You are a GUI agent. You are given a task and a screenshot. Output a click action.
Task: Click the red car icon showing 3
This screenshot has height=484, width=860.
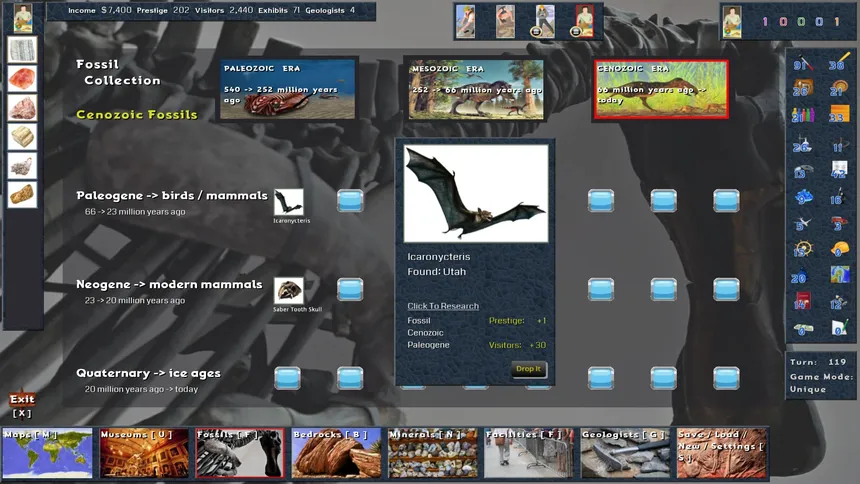(x=839, y=223)
